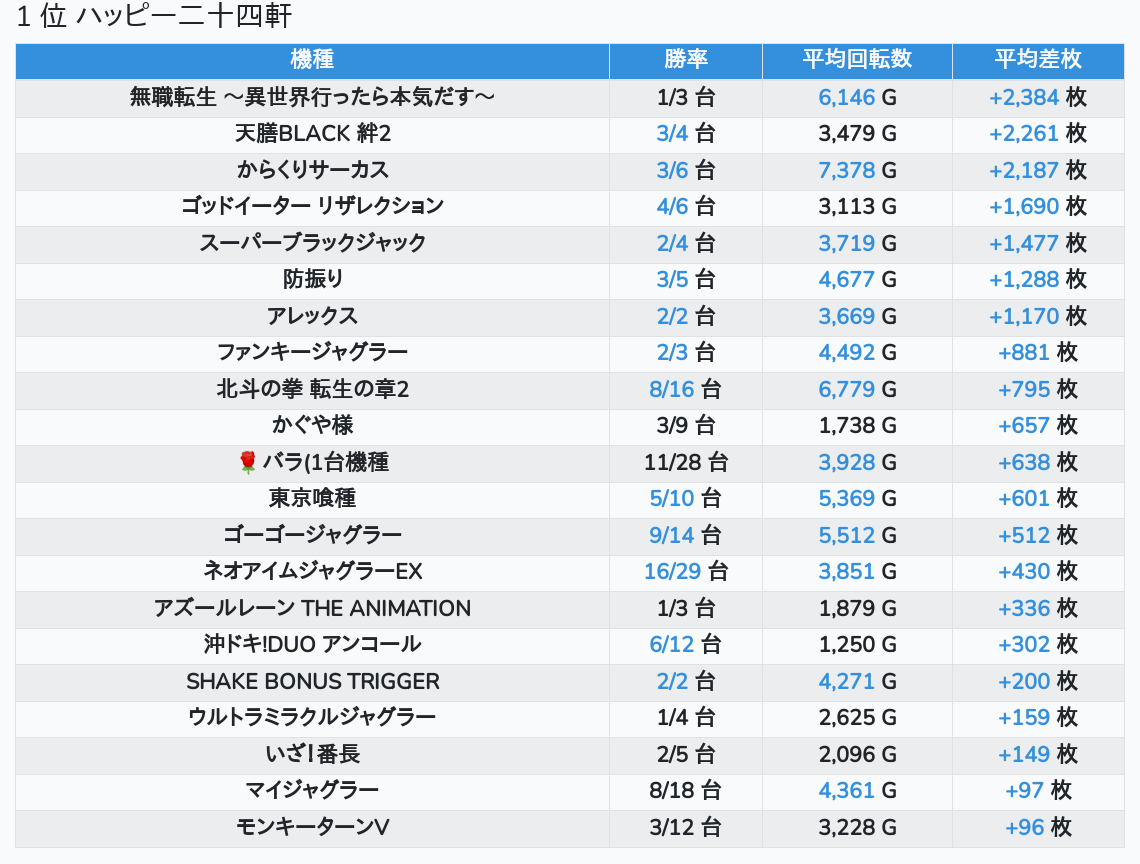Open the スーパーブラックジャック entry

312,243
